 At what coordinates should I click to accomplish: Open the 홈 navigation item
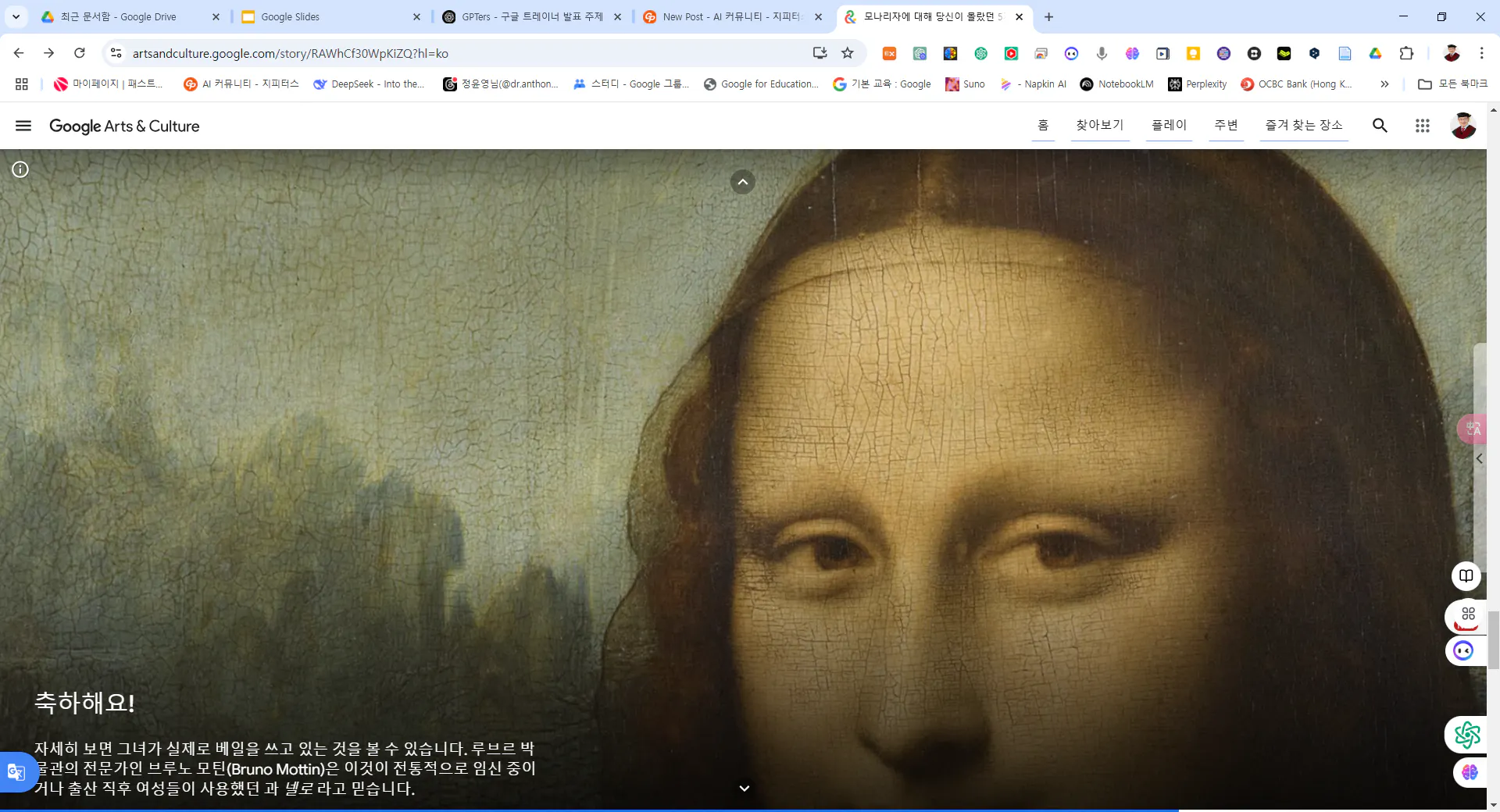pyautogui.click(x=1043, y=125)
